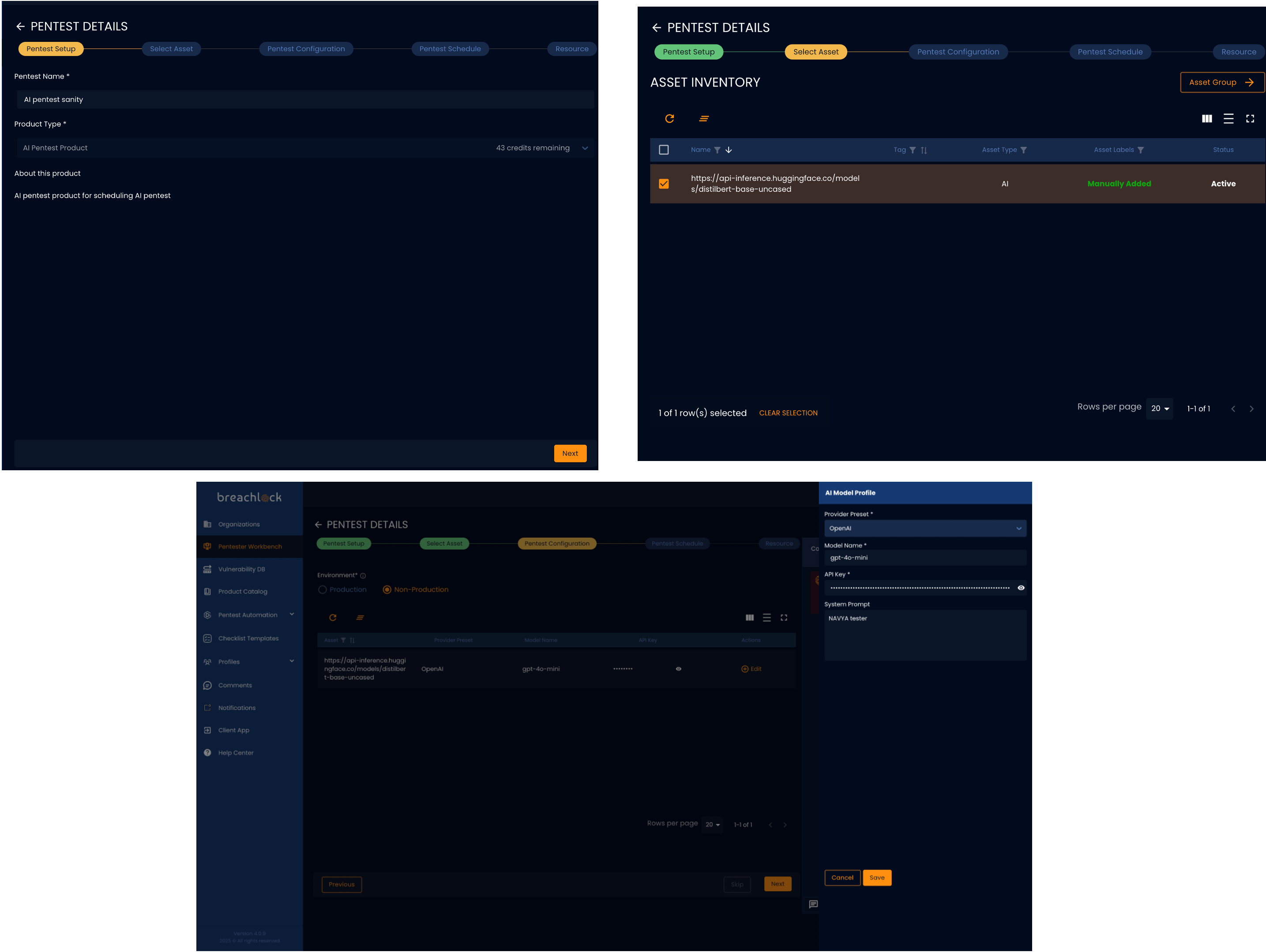Open Pentester Workbench in sidebar
The image size is (1266, 952).
(x=249, y=547)
